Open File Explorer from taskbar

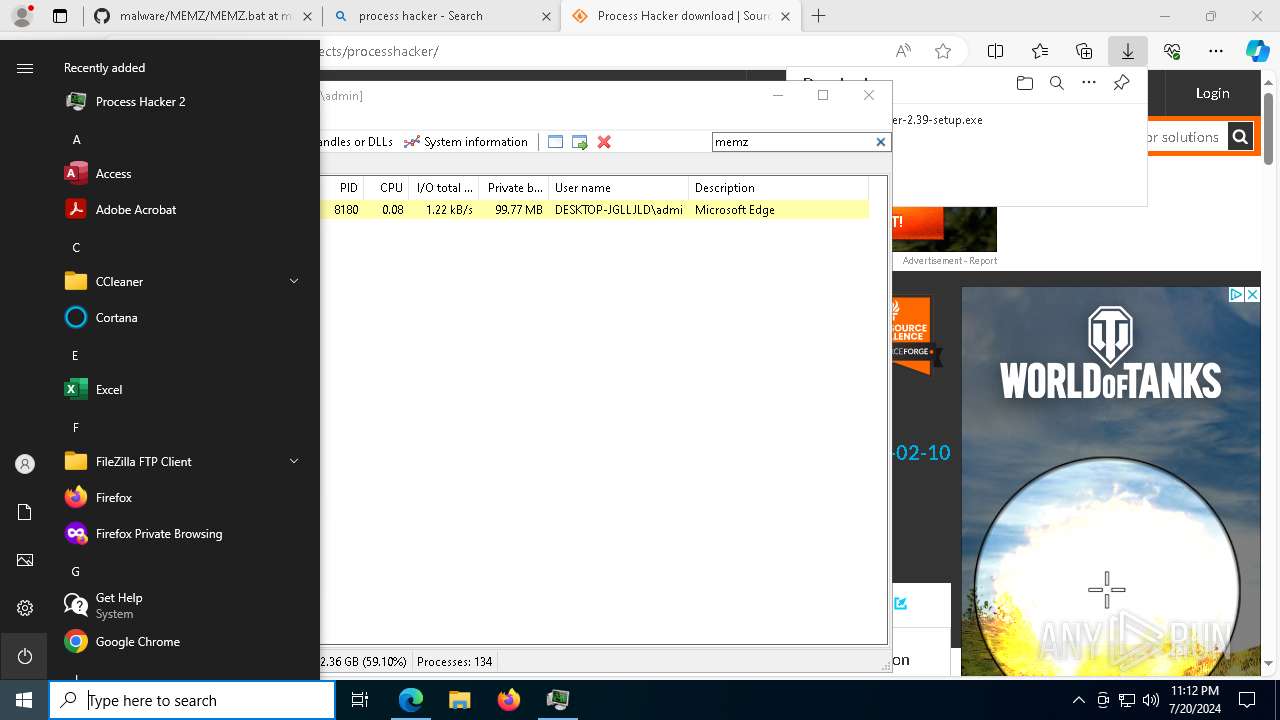coord(459,700)
